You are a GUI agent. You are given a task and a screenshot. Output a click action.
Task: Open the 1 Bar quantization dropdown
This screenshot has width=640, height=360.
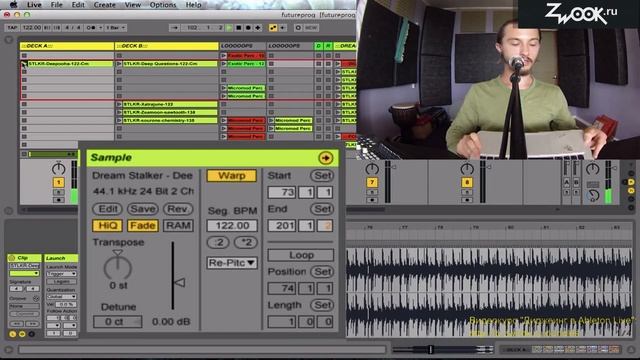click(116, 28)
